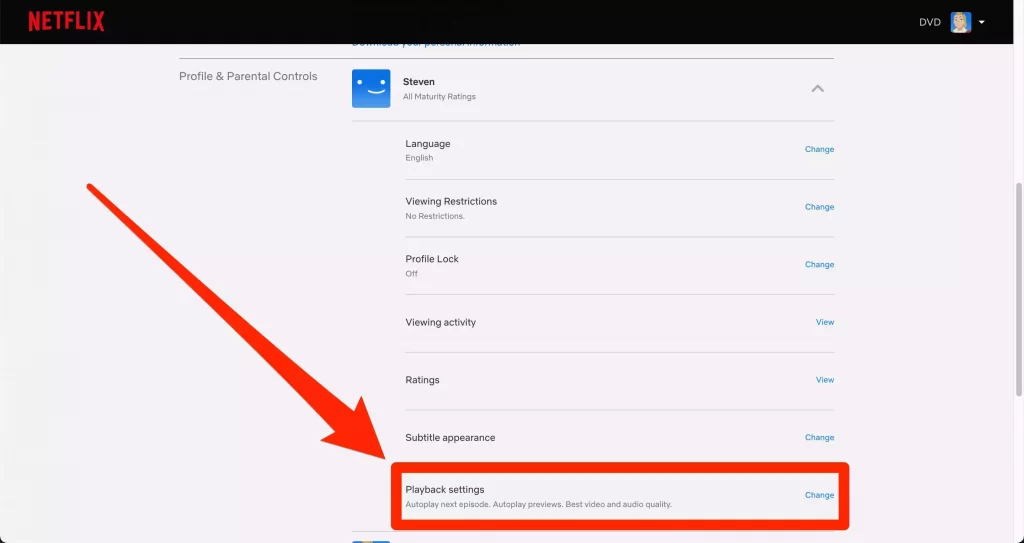Click Change for Playback settings
This screenshot has width=1024, height=543.
(819, 495)
